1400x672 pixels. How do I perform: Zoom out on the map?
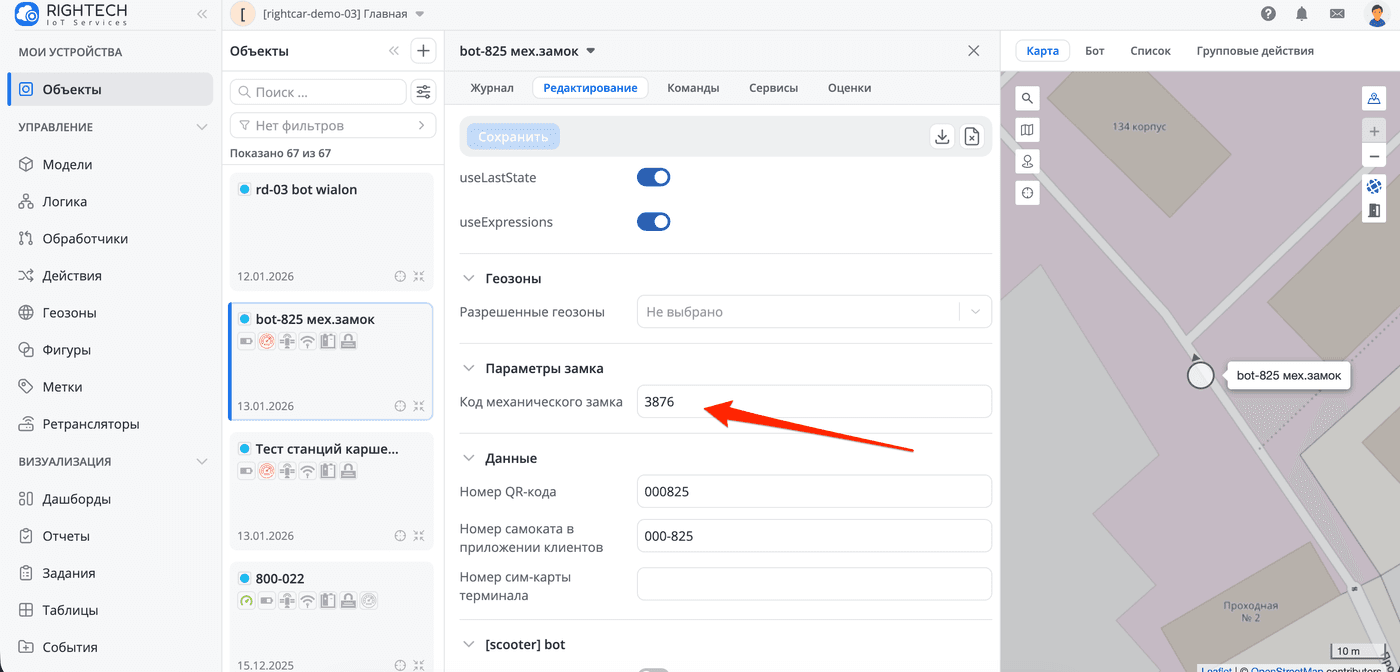click(1374, 157)
